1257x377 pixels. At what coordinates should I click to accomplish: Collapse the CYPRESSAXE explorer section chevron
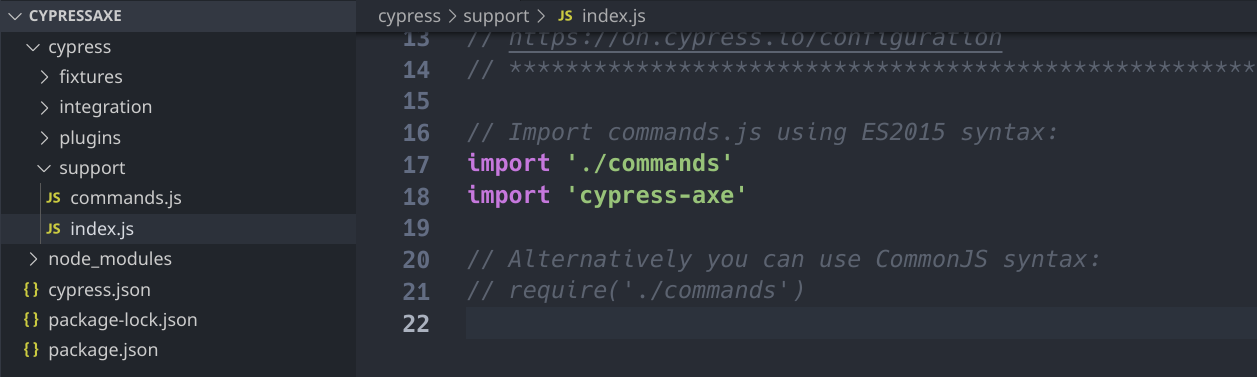tap(15, 17)
